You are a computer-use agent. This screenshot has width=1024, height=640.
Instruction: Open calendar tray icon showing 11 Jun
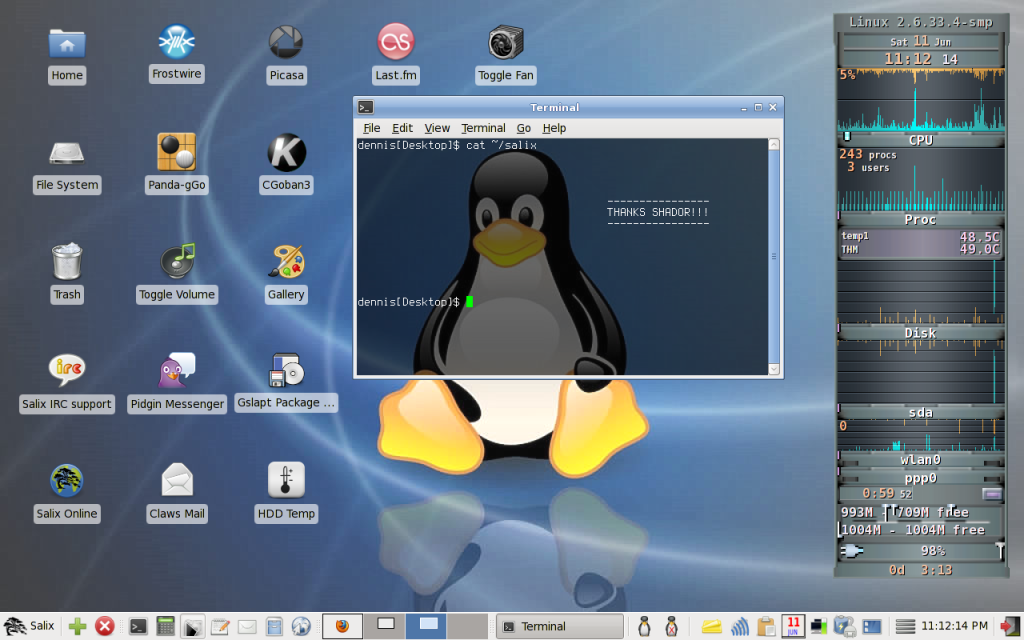[x=793, y=627]
